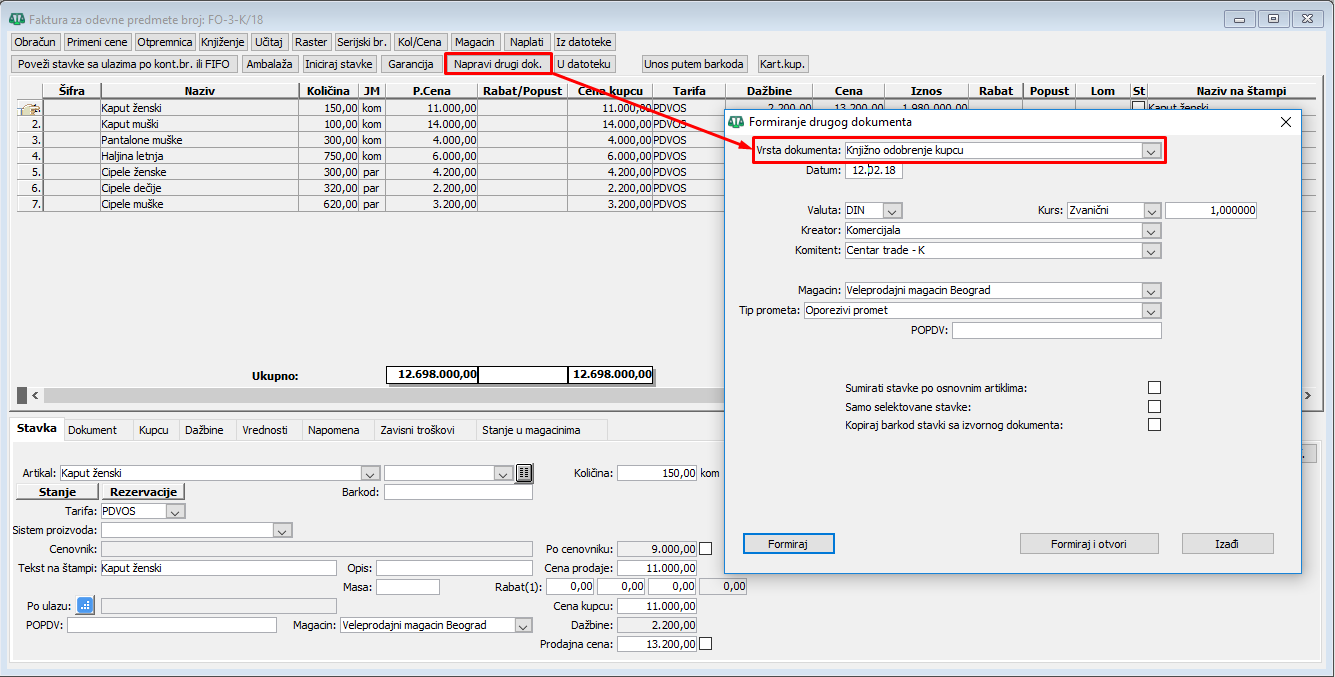Click the Obračun toolbar button
Screen dimensions: 1335x677
click(x=35, y=42)
